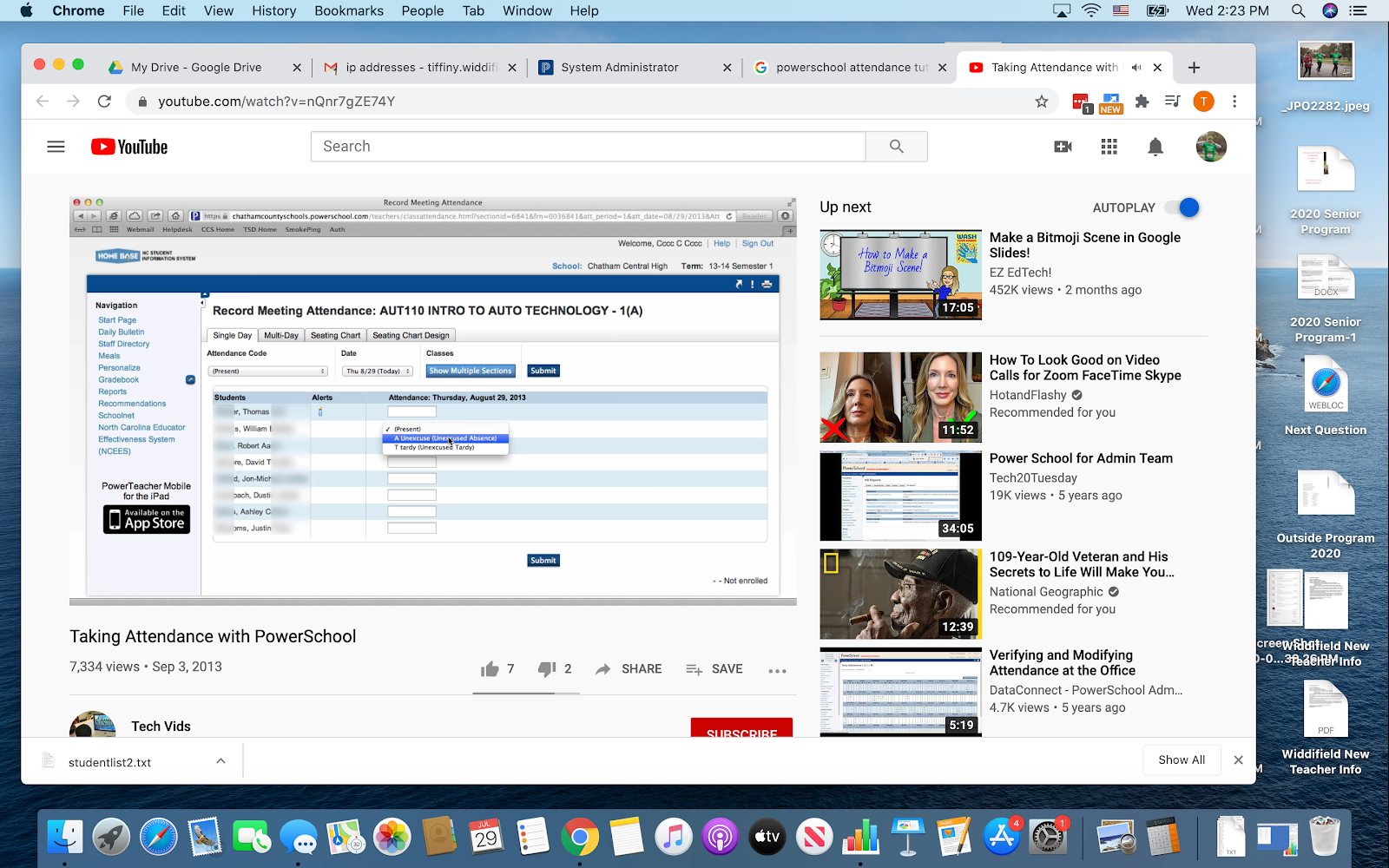Open the Chrome profile T avatar
This screenshot has height=868, width=1389.
(x=1203, y=102)
